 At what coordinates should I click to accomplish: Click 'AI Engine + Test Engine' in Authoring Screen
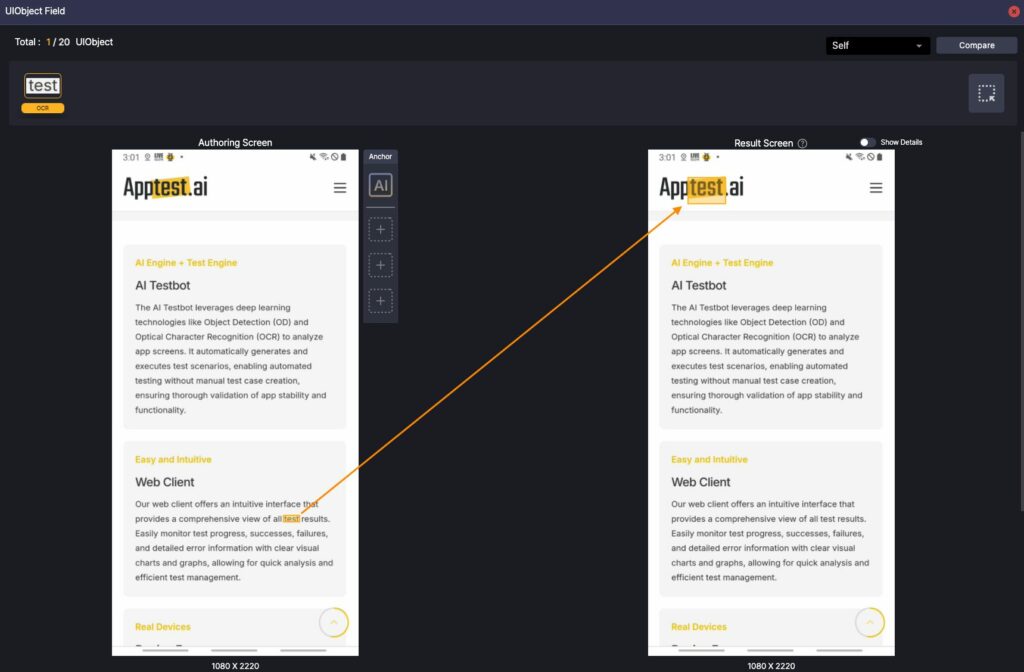pyautogui.click(x=186, y=263)
